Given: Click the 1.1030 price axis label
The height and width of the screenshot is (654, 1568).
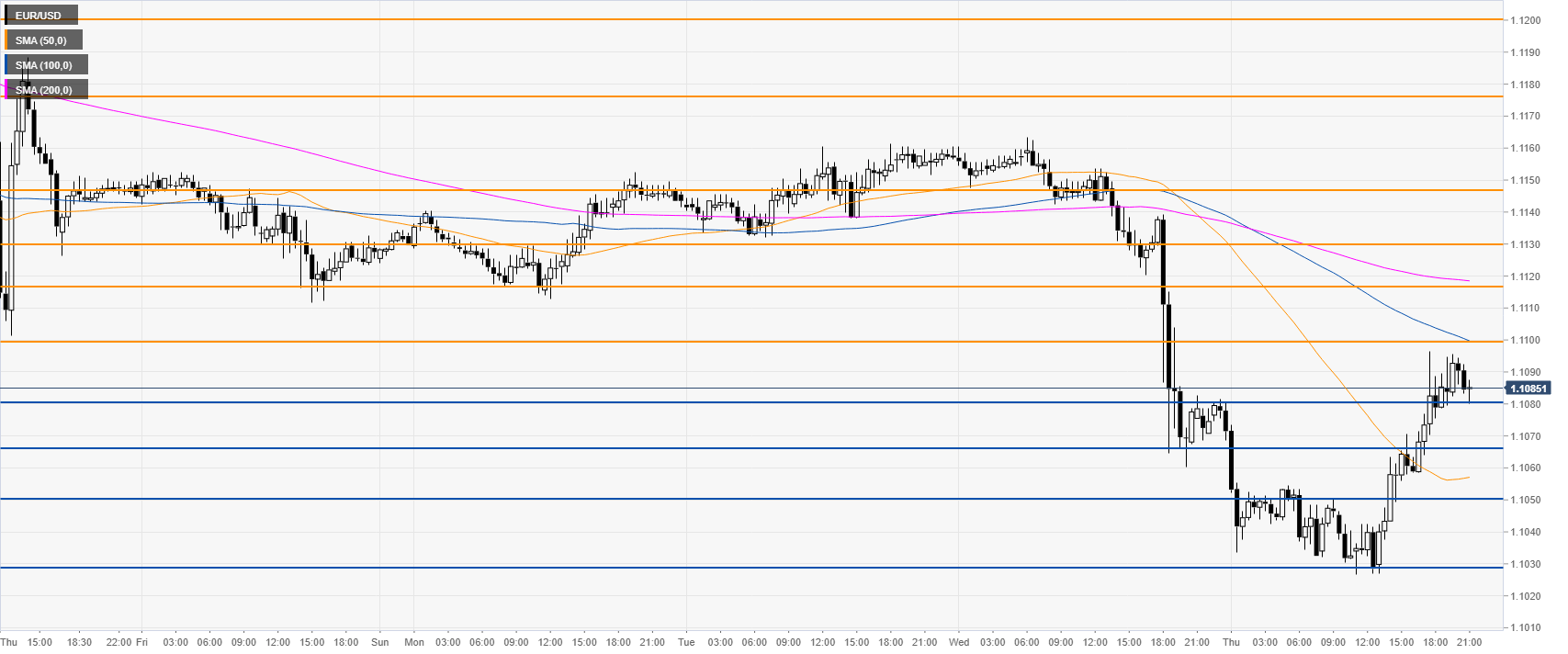Looking at the screenshot, I should tap(1525, 564).
